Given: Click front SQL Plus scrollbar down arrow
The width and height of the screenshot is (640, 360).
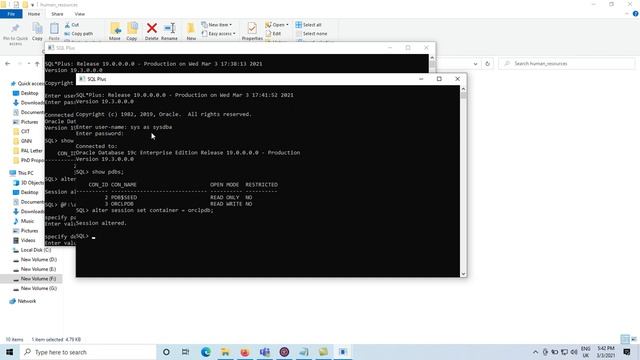Looking at the screenshot, I should 463,274.
